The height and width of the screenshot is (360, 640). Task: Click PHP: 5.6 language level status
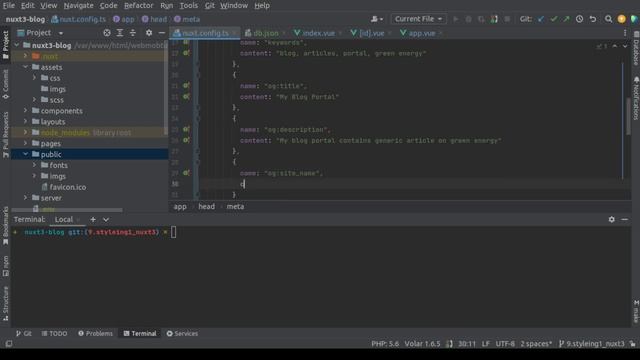385,344
